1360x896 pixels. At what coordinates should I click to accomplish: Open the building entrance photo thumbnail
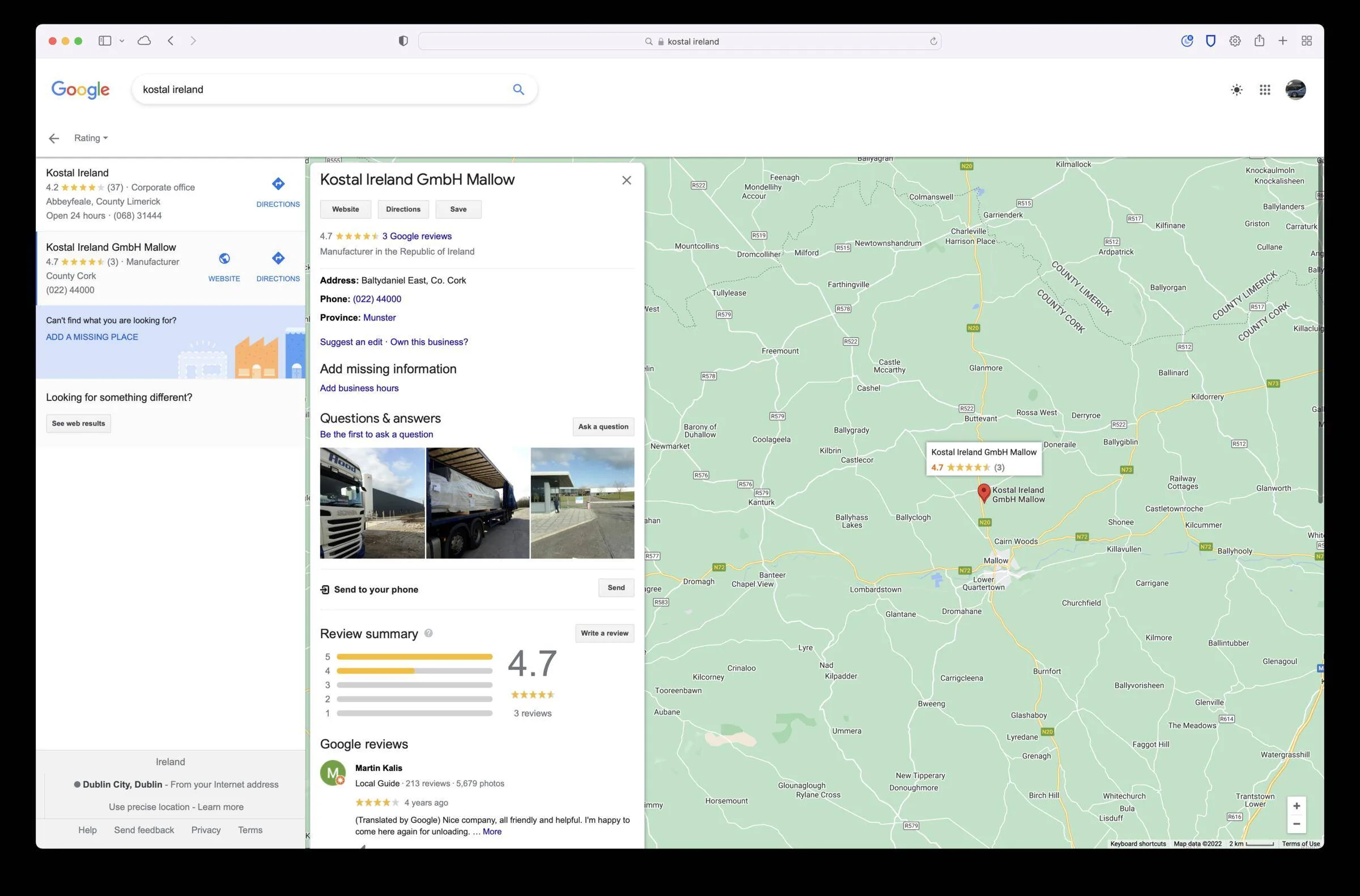pyautogui.click(x=583, y=503)
